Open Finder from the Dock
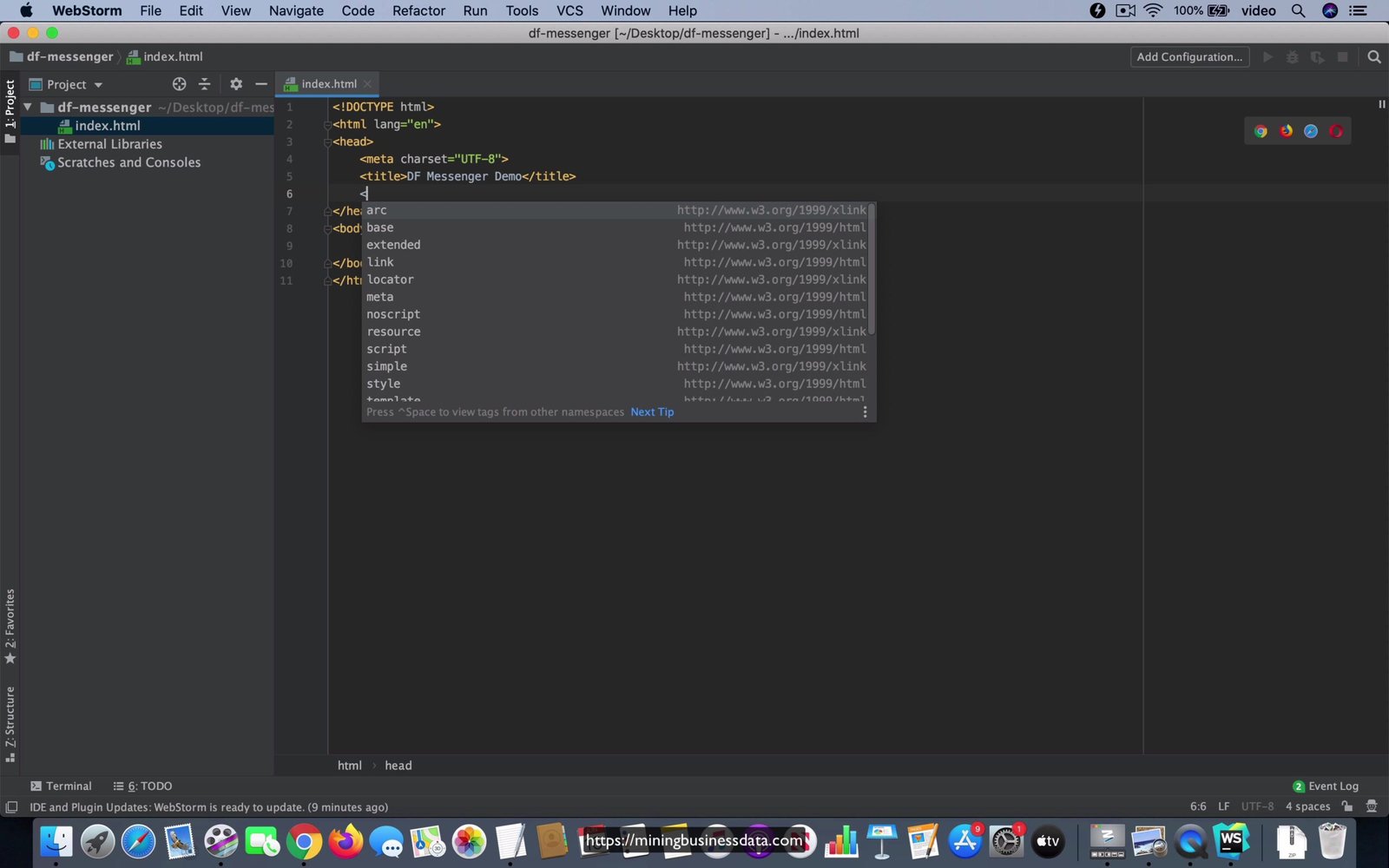1389x868 pixels. (56, 841)
